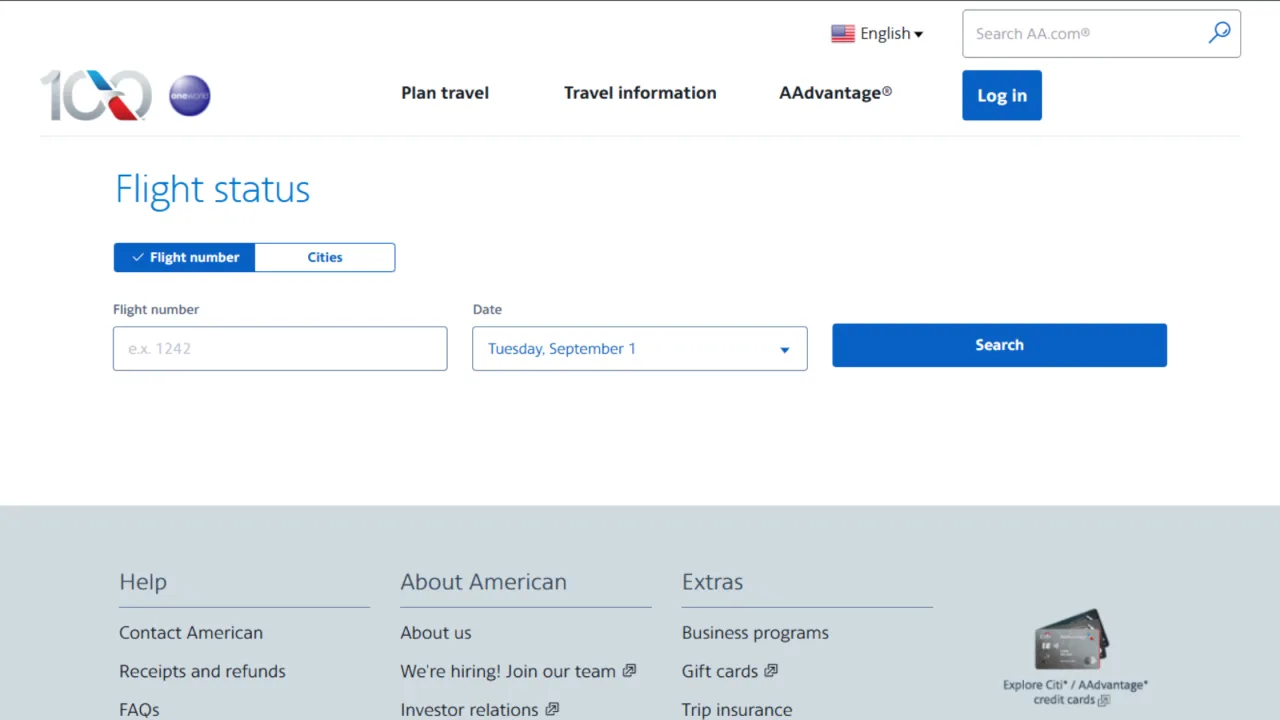Open the Travel information menu
The height and width of the screenshot is (720, 1280).
pyautogui.click(x=640, y=93)
